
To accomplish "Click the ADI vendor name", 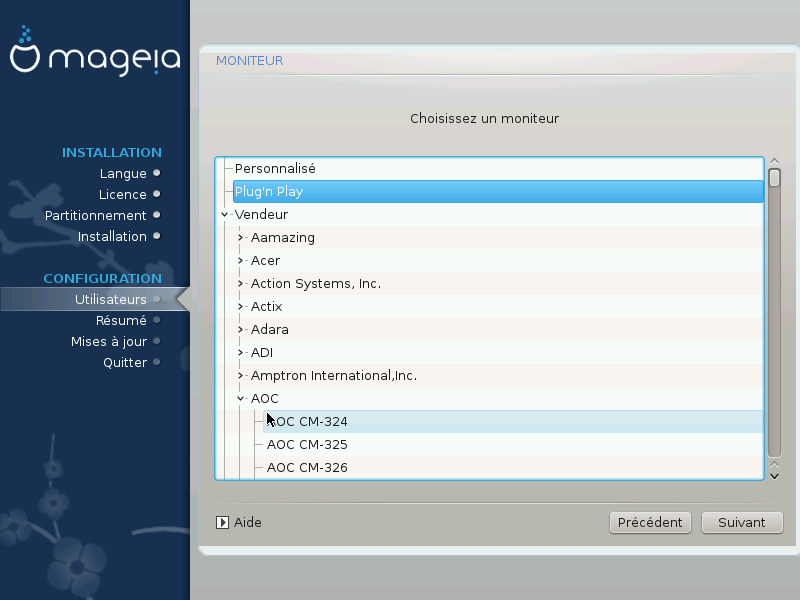I will coord(262,353).
